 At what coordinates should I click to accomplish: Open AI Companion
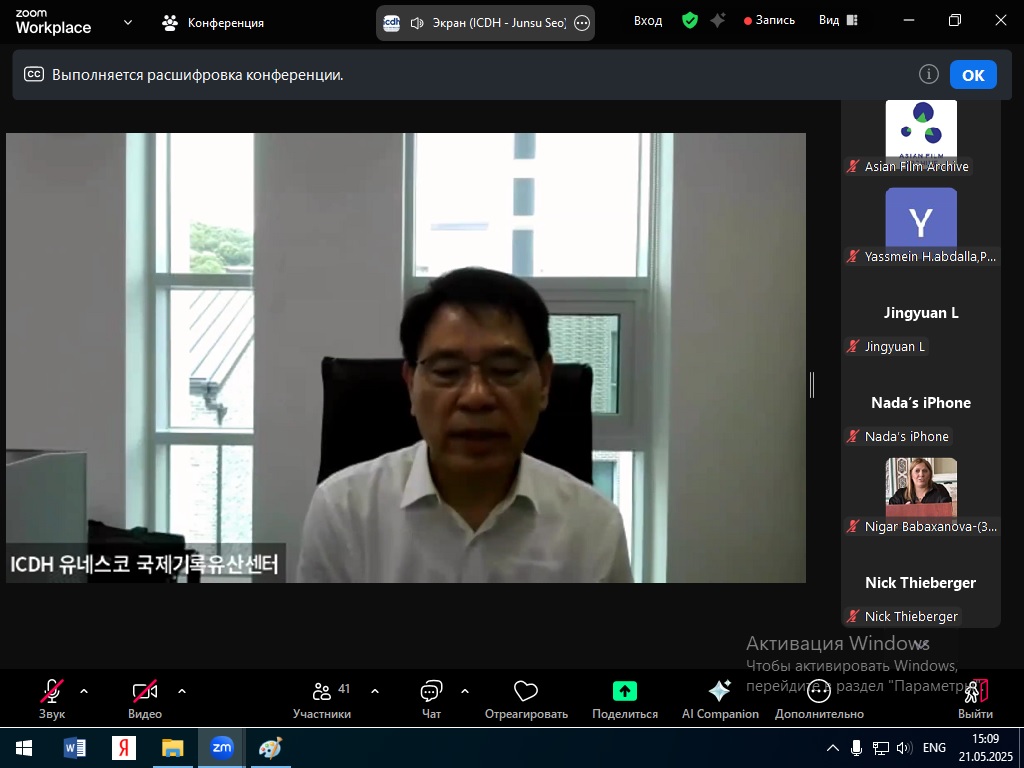(x=720, y=699)
